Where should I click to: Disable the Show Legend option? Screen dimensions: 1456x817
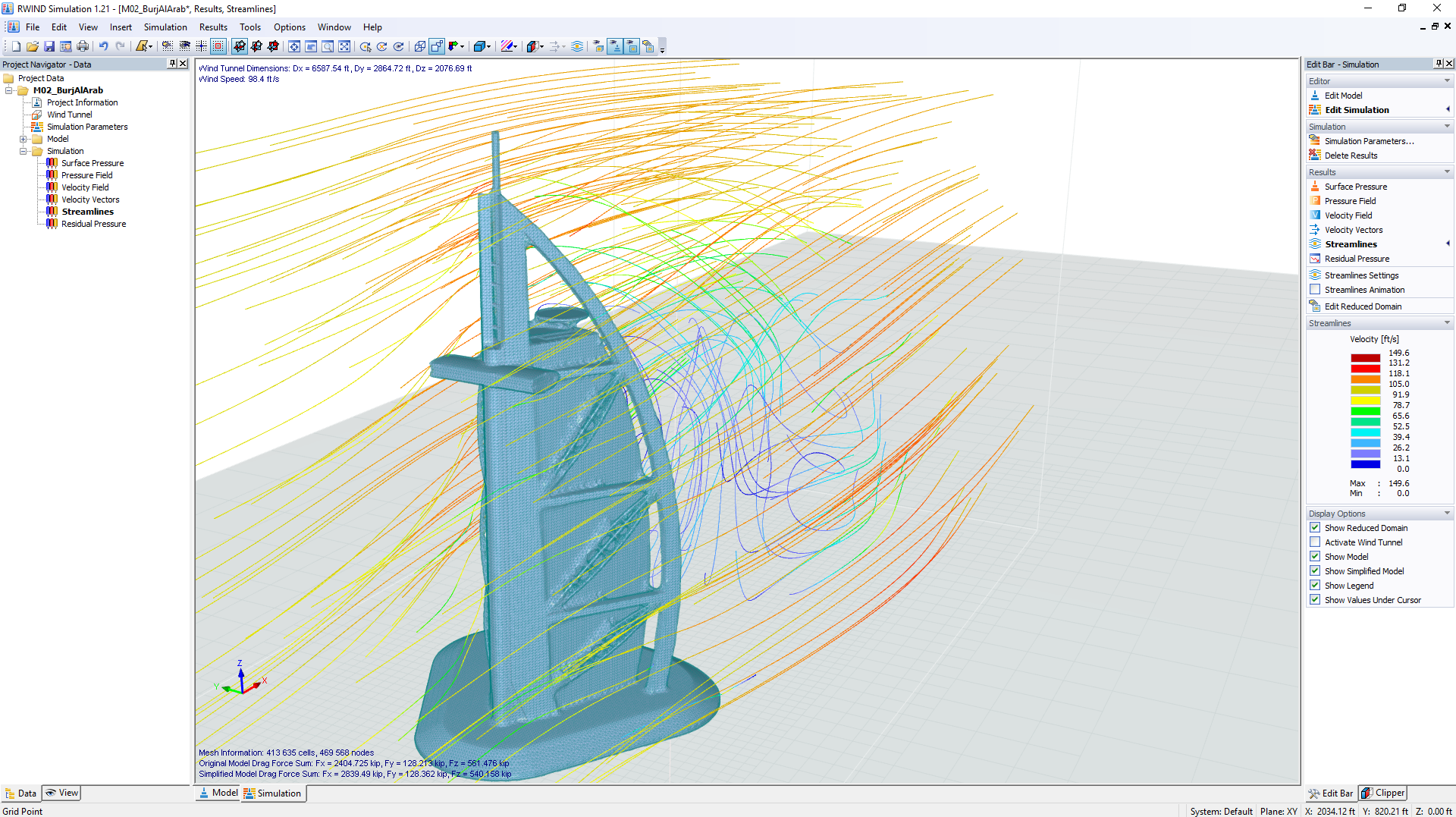1314,585
